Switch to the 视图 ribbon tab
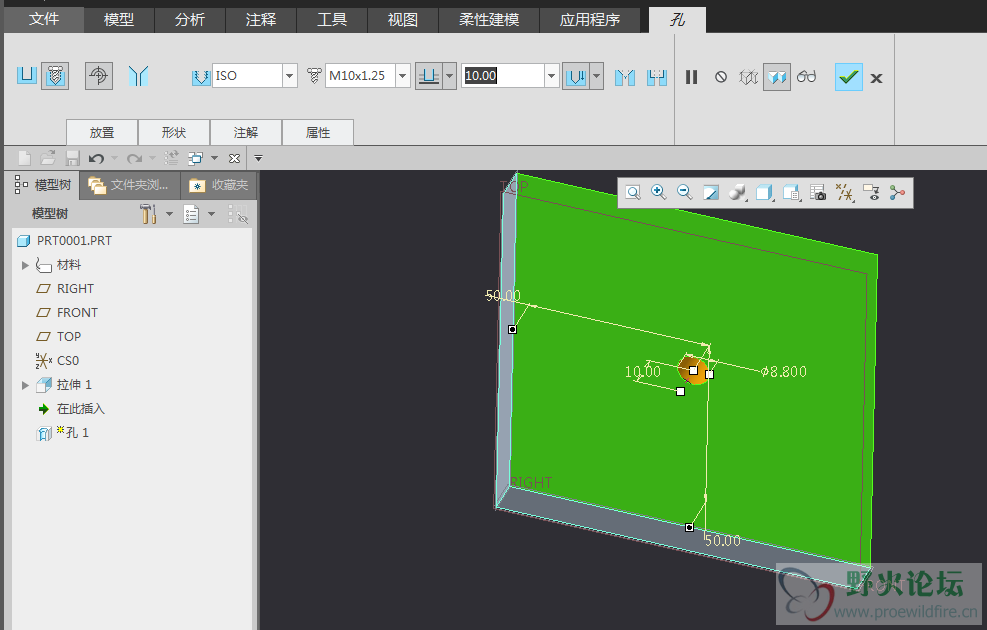Screen dimensions: 987x630 point(403,20)
